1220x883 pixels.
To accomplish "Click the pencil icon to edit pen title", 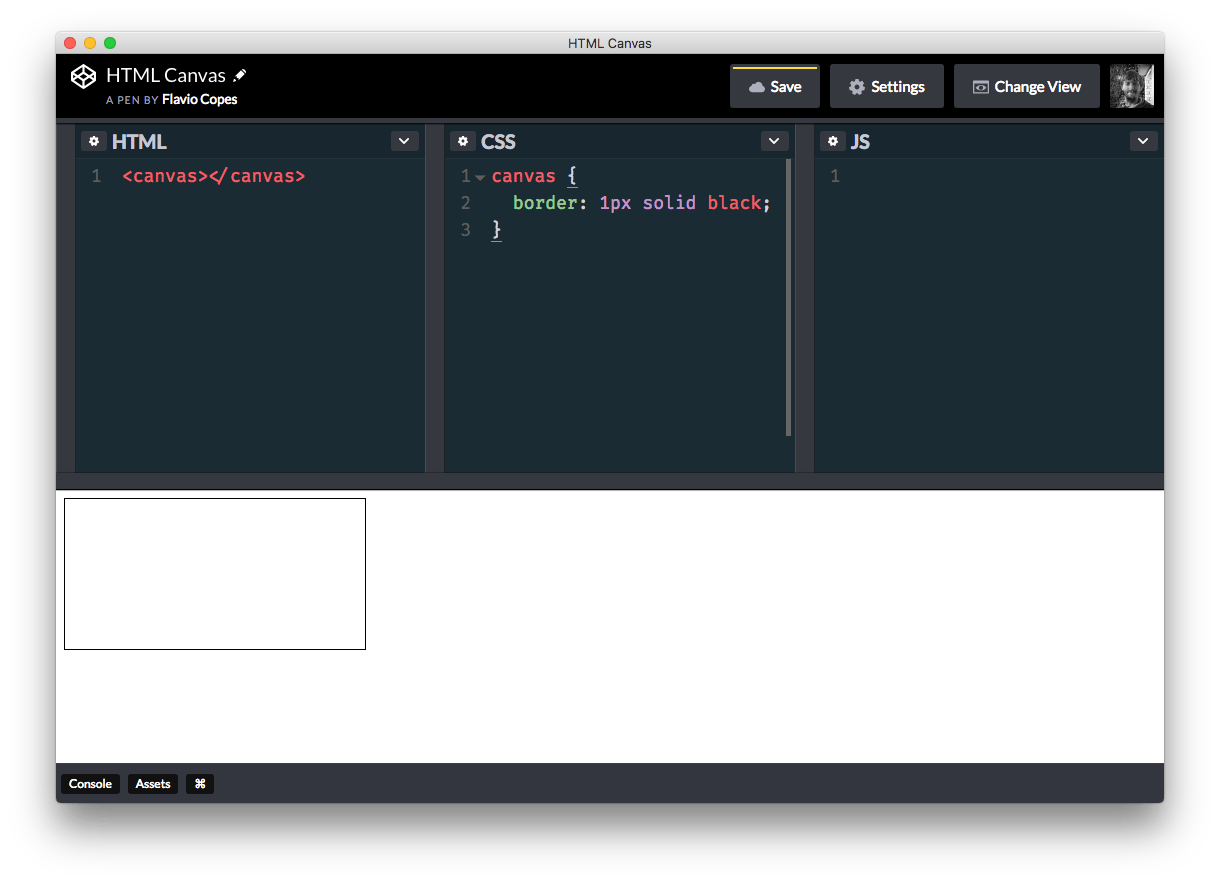I will [x=240, y=76].
